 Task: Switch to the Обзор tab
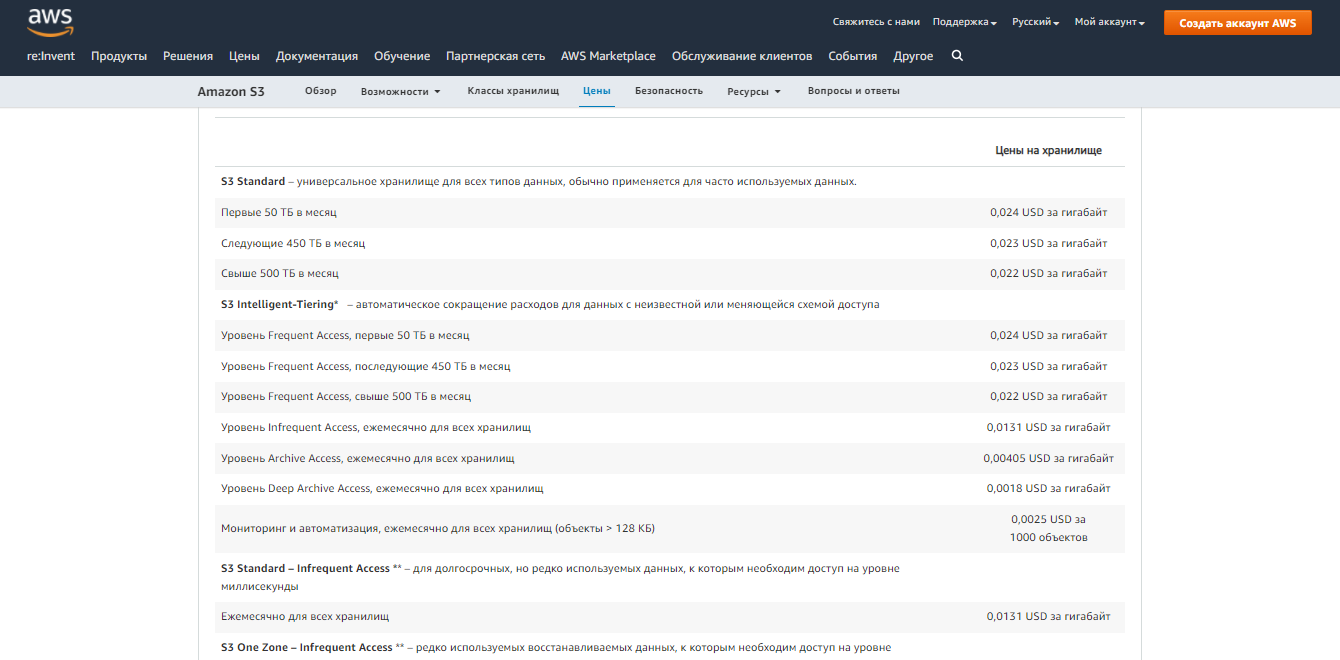point(321,91)
